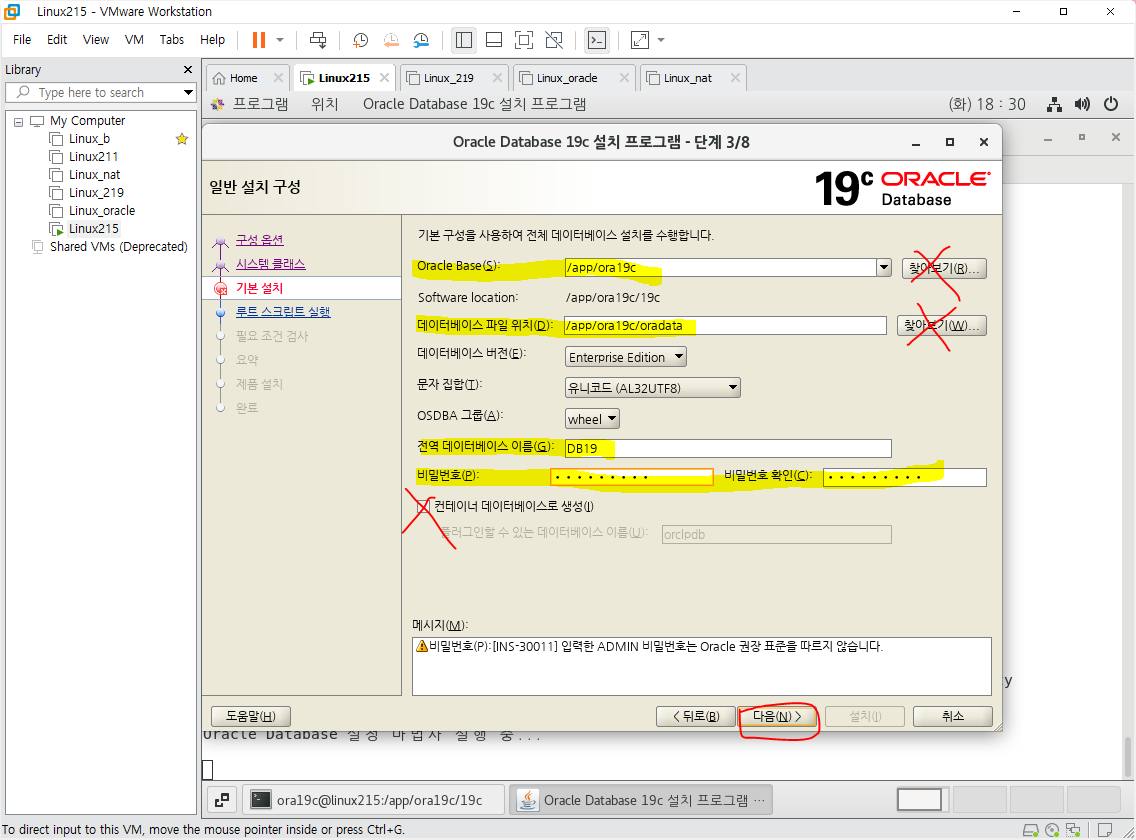Open the guest 프로그램 menu
This screenshot has width=1136, height=840.
point(260,104)
